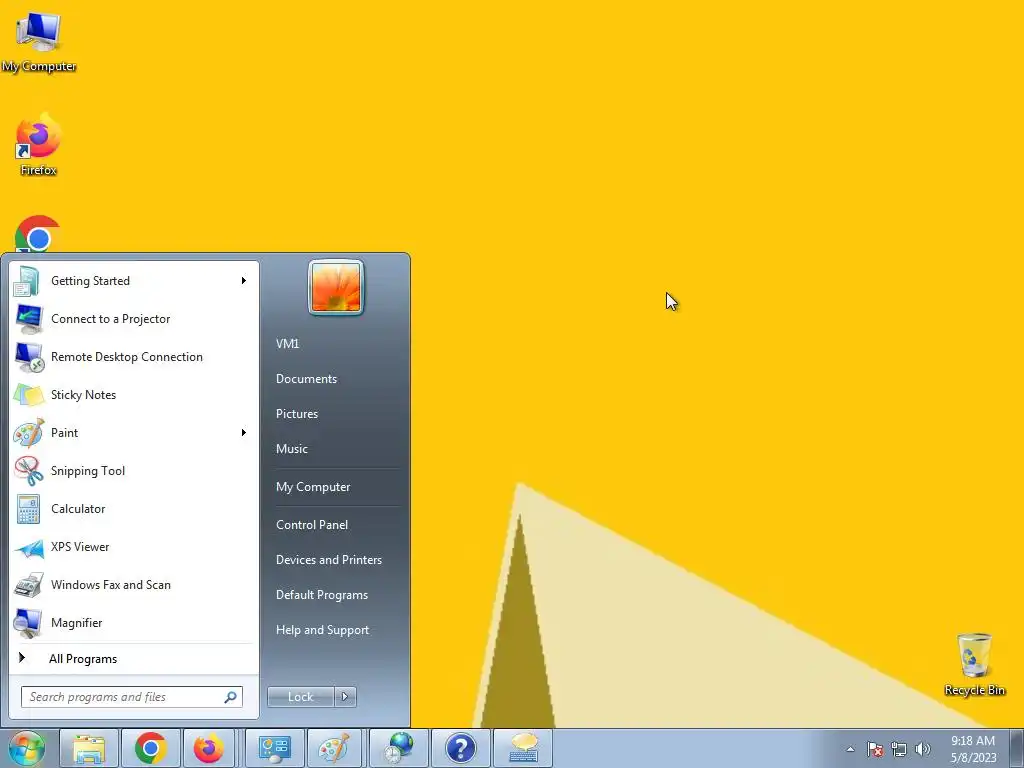1024x768 pixels.
Task: Open the shutdown options arrow next to Lock
Action: pos(345,697)
